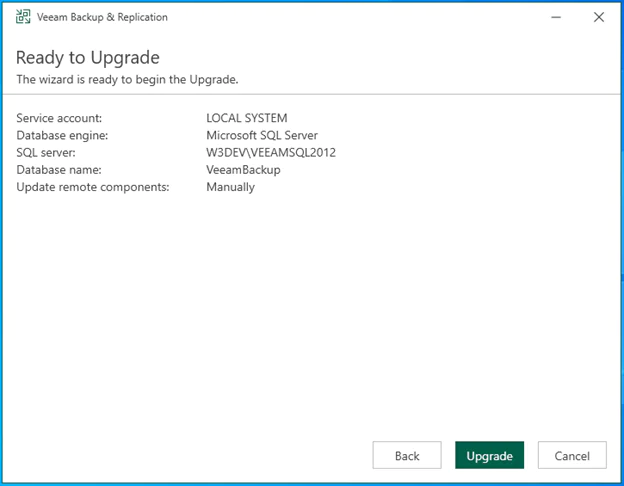Click the wizard ready to begin subtitle
The height and width of the screenshot is (486, 624).
127,78
